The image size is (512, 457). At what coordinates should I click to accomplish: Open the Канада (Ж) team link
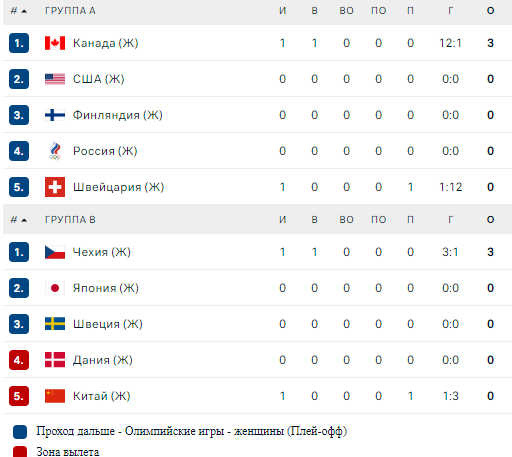click(105, 43)
